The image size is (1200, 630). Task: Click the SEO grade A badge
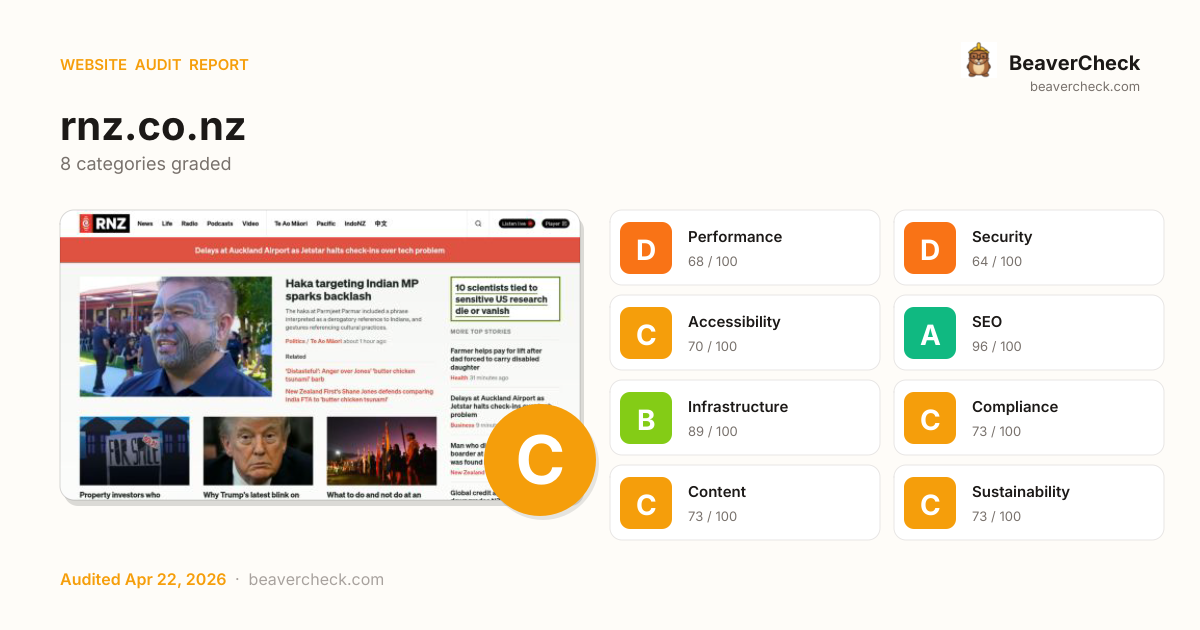pos(930,333)
